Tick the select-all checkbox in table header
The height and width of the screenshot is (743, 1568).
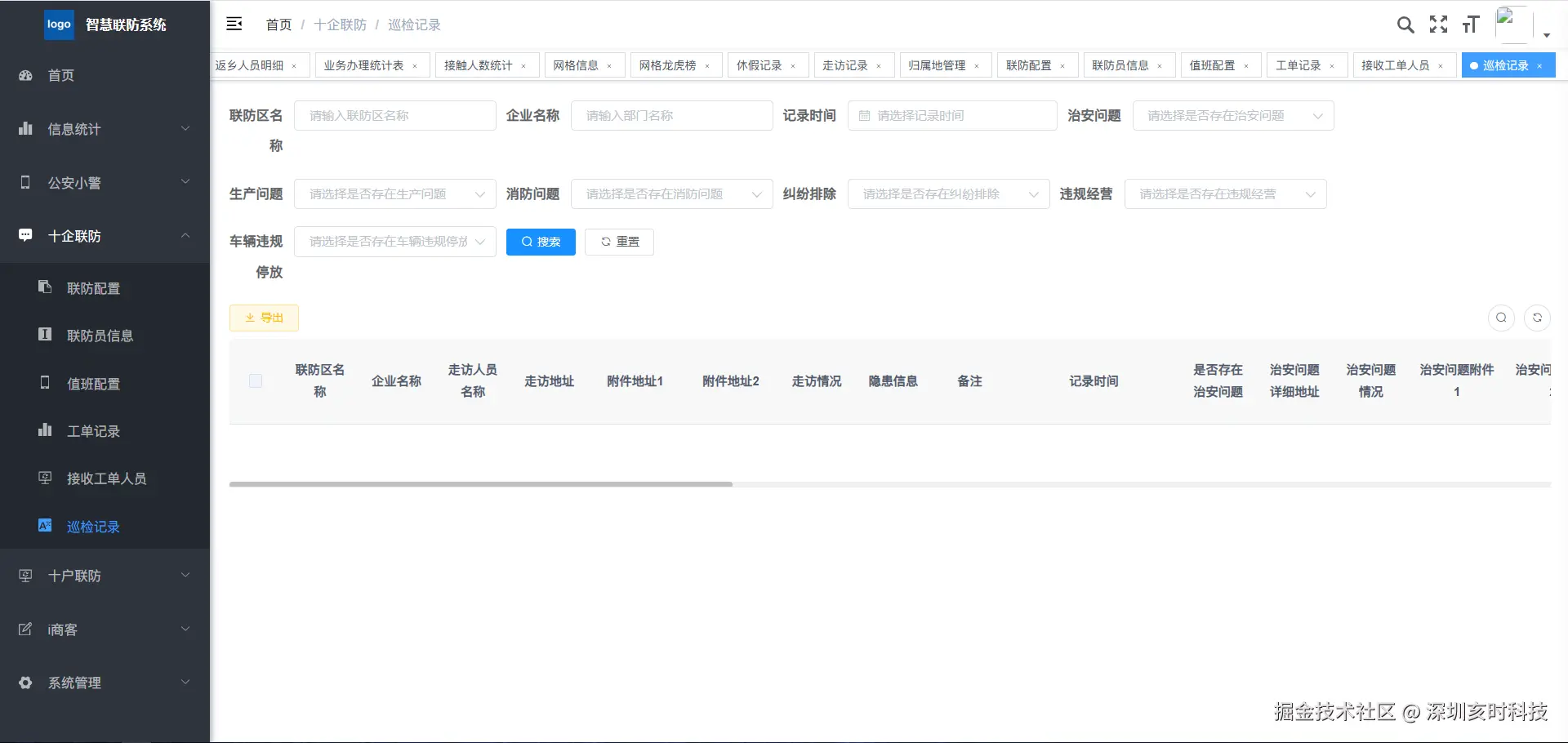(256, 381)
